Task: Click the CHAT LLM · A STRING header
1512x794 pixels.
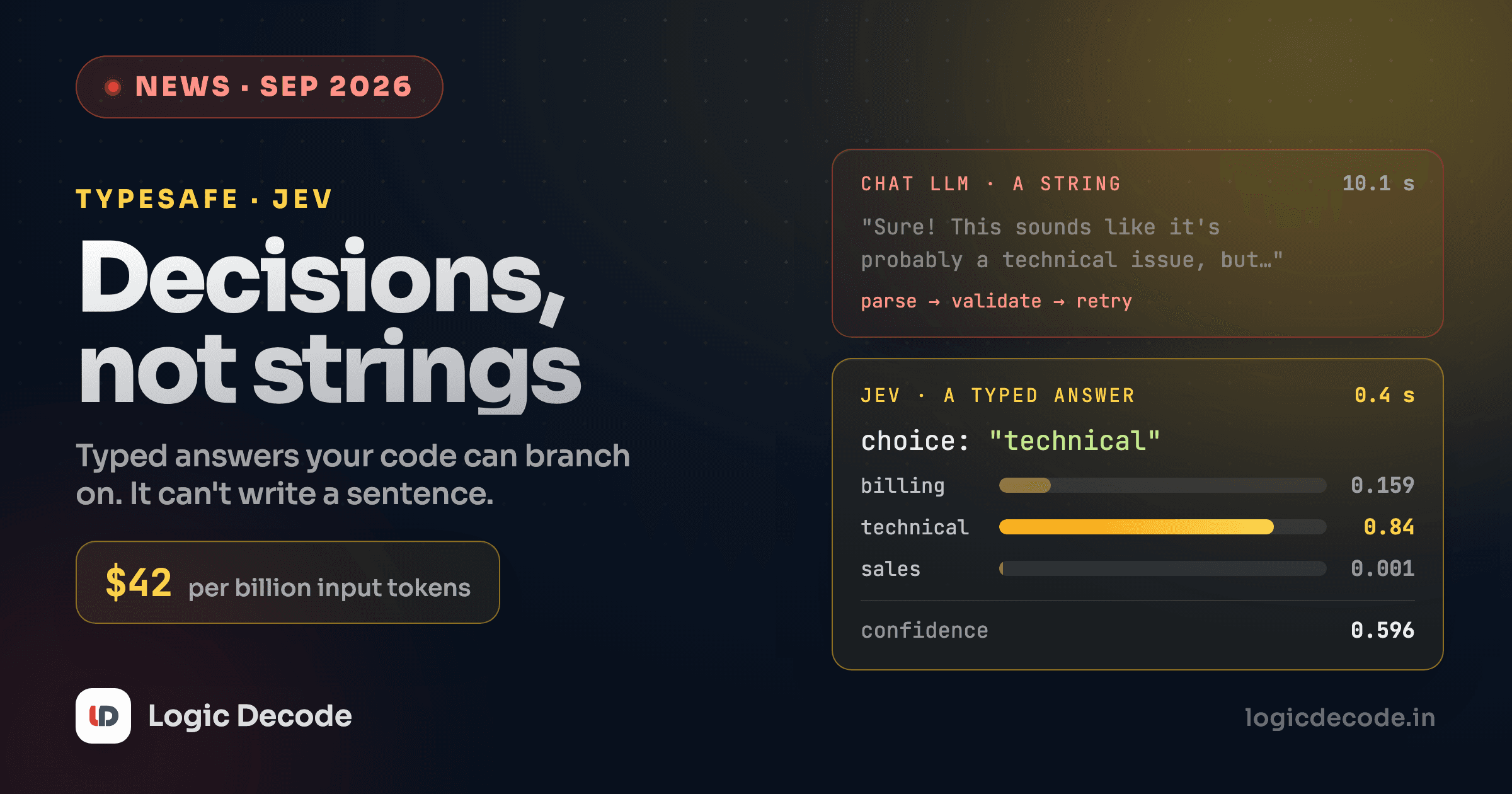Action: pyautogui.click(x=992, y=184)
